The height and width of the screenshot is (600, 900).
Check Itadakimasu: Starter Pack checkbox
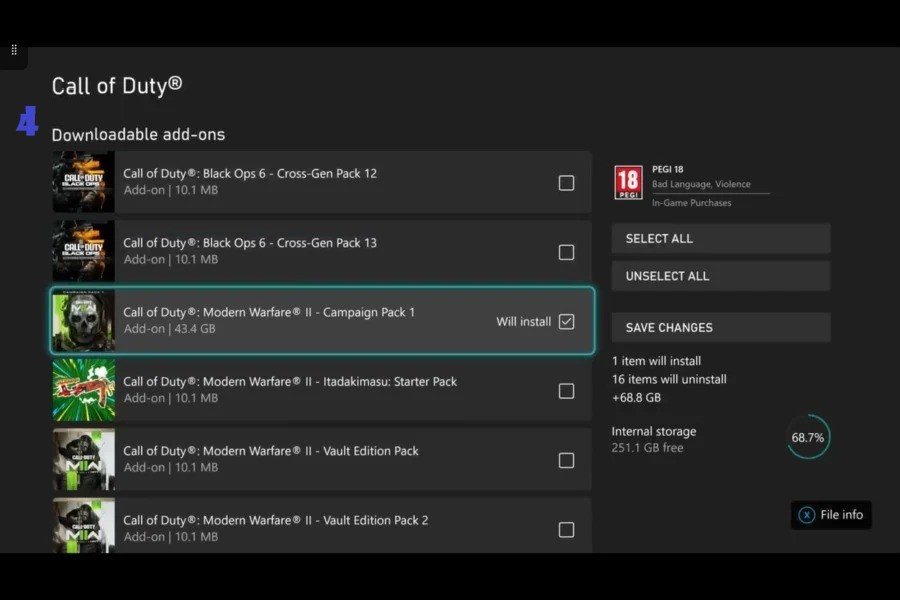[566, 391]
